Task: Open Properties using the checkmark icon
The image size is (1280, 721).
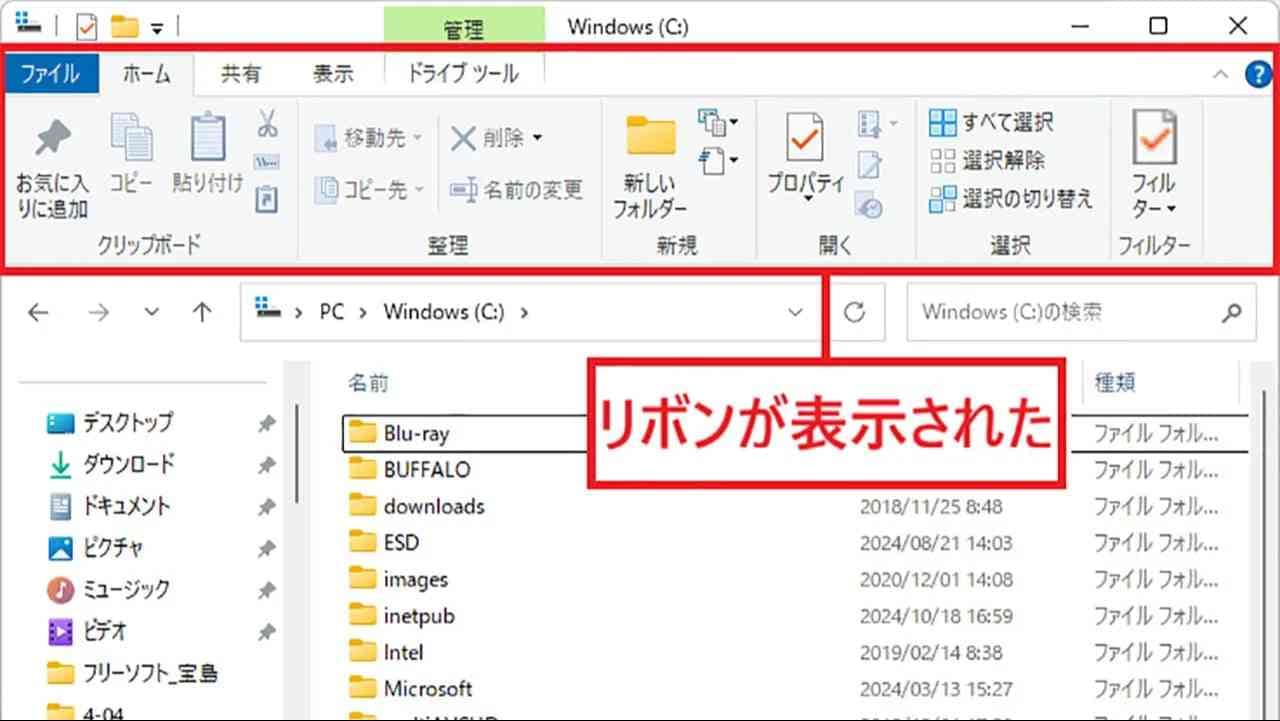Action: (805, 140)
